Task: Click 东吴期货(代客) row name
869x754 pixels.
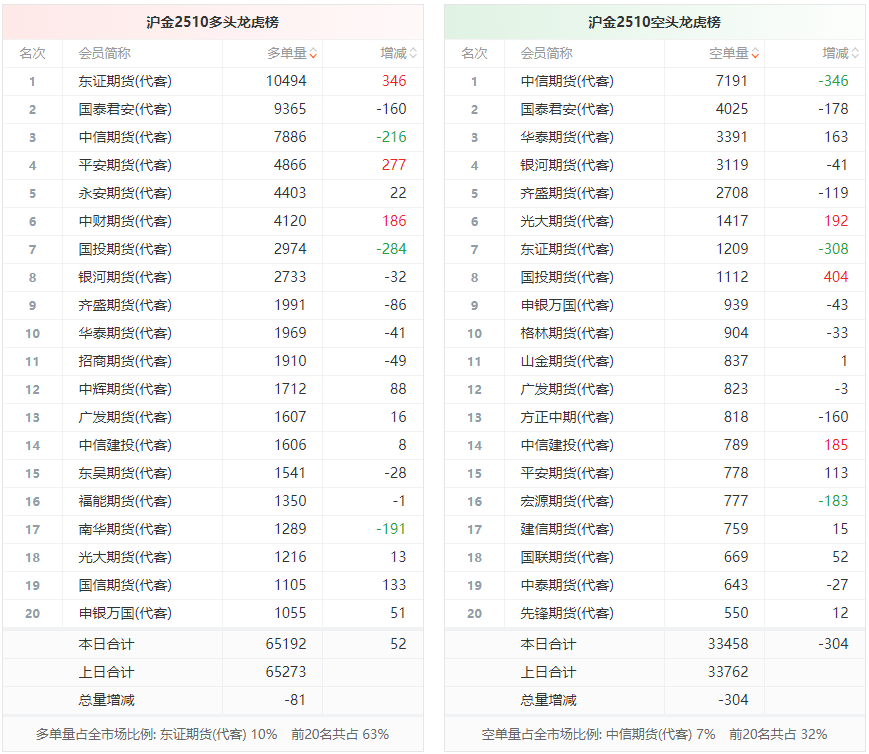Action: (x=125, y=473)
